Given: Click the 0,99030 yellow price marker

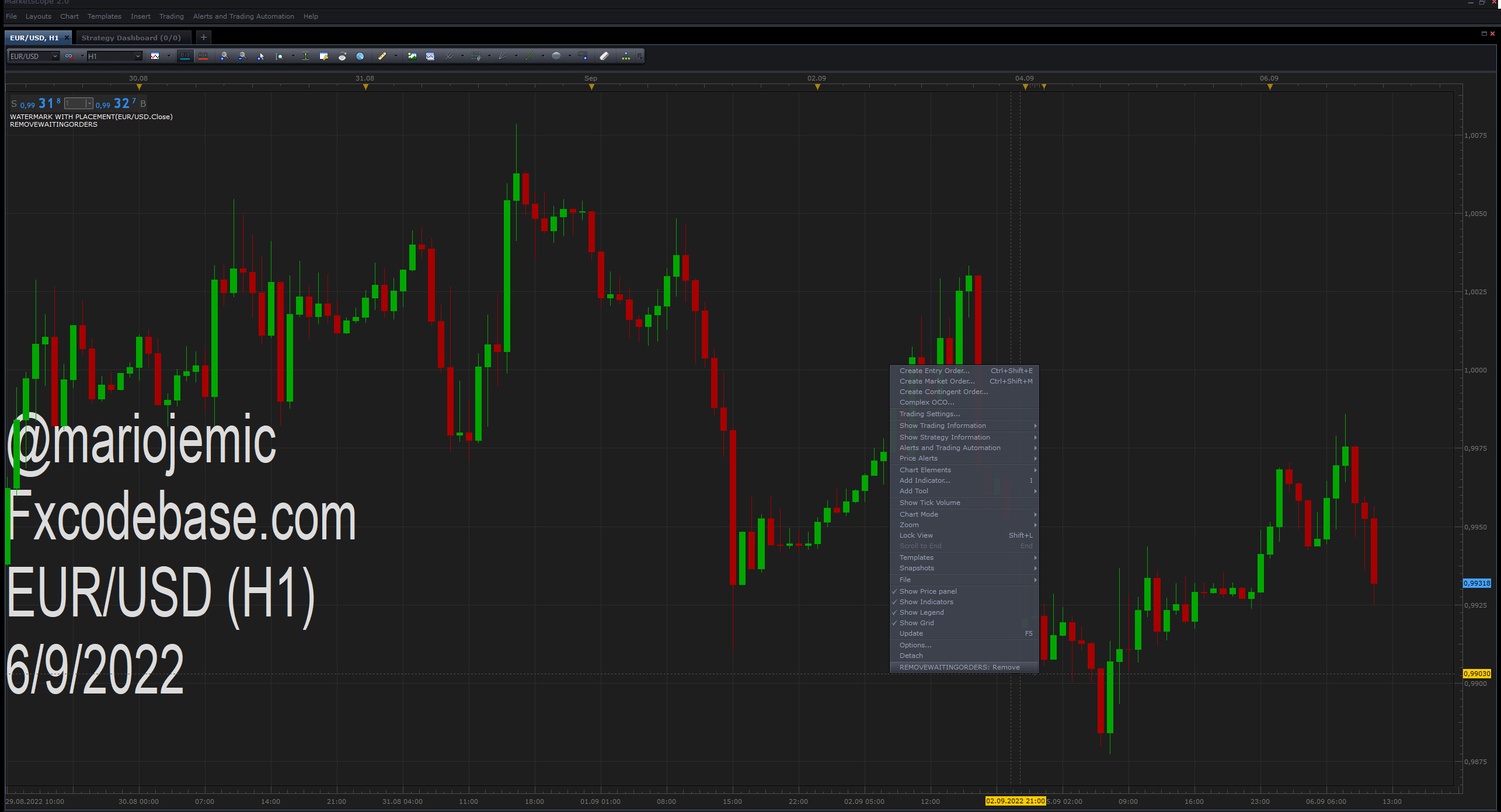Looking at the screenshot, I should click(x=1477, y=674).
